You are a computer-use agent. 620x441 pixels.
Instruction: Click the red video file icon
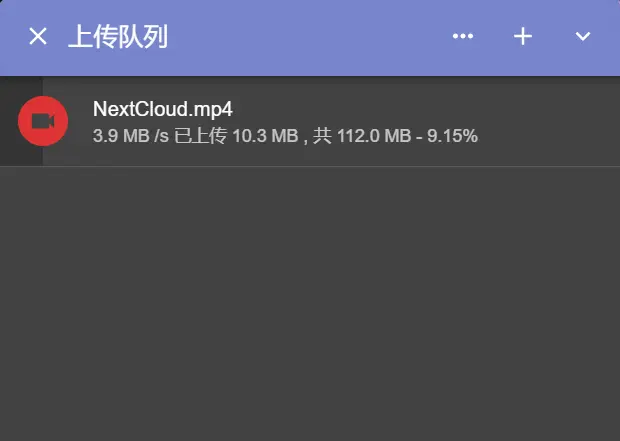(x=43, y=121)
